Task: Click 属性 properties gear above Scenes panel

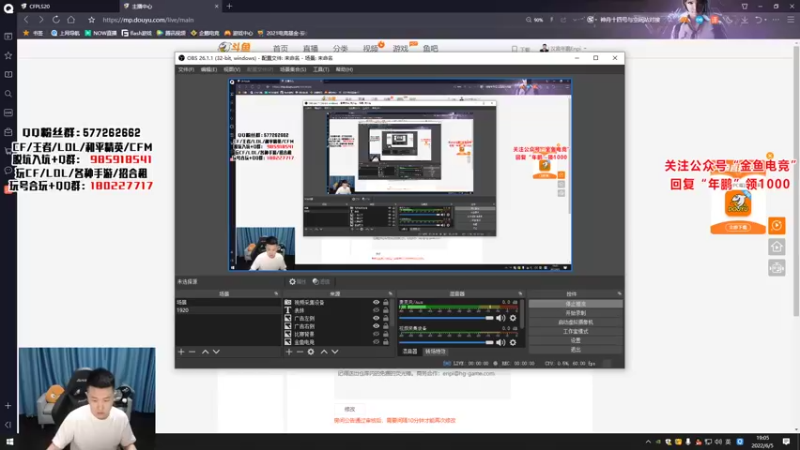Action: [x=297, y=282]
